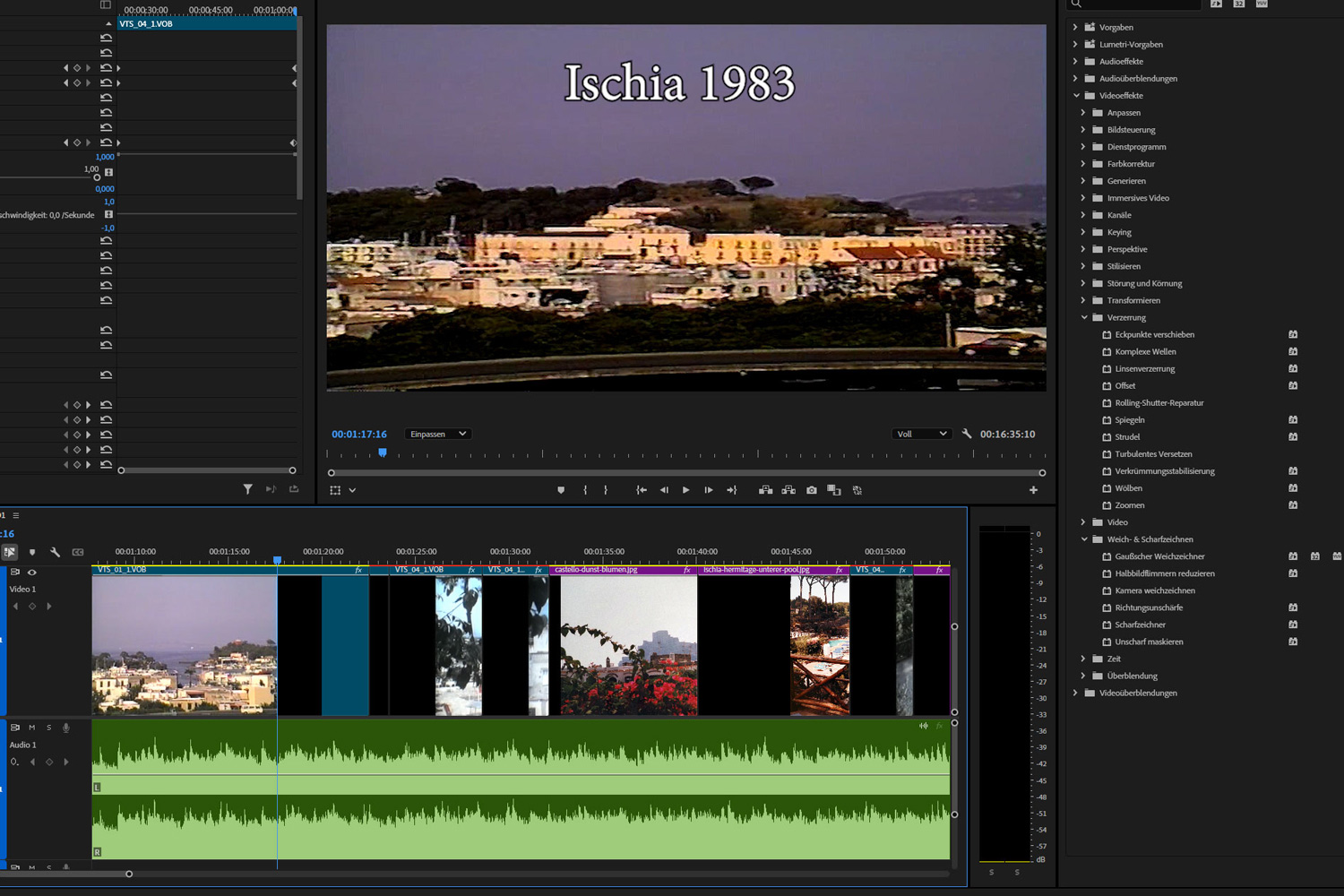Image resolution: width=1344 pixels, height=896 pixels.
Task: Open the program monitor settings wrench
Action: coord(967,433)
